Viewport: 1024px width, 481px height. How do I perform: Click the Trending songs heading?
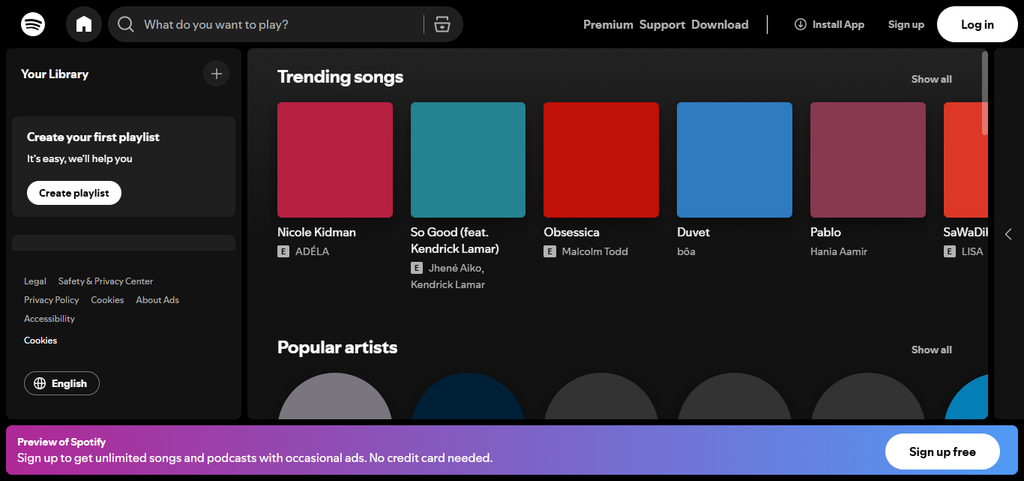pyautogui.click(x=340, y=77)
